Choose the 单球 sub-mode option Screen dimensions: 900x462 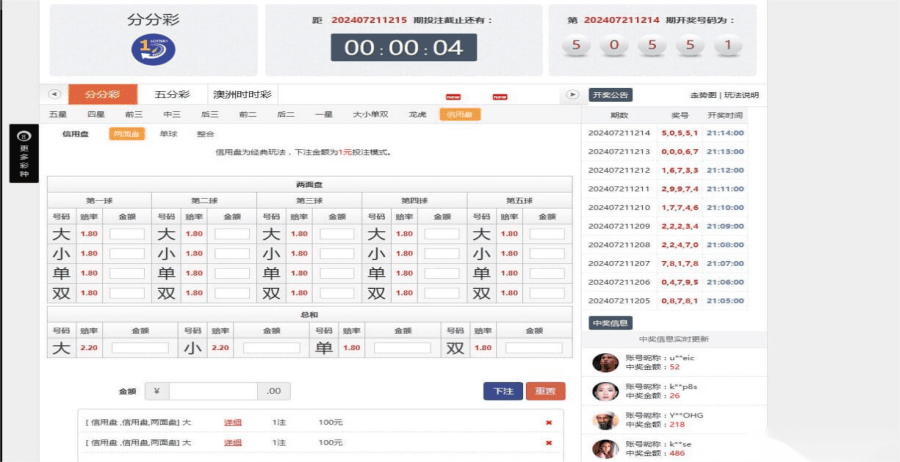(168, 134)
